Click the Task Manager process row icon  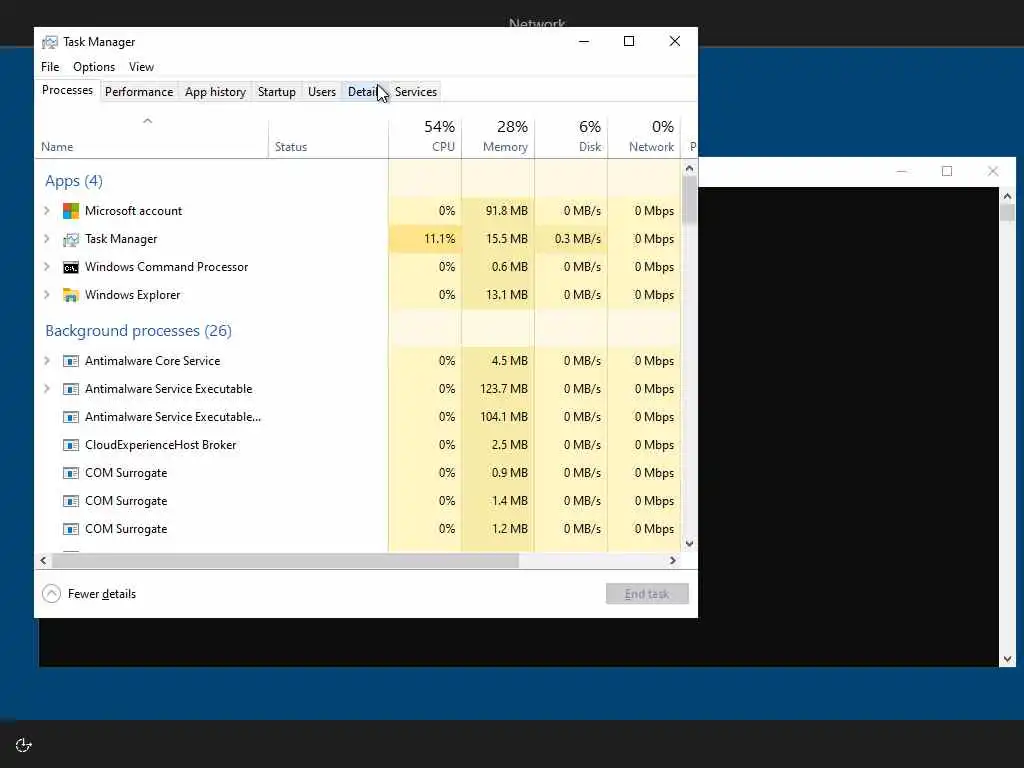click(71, 239)
